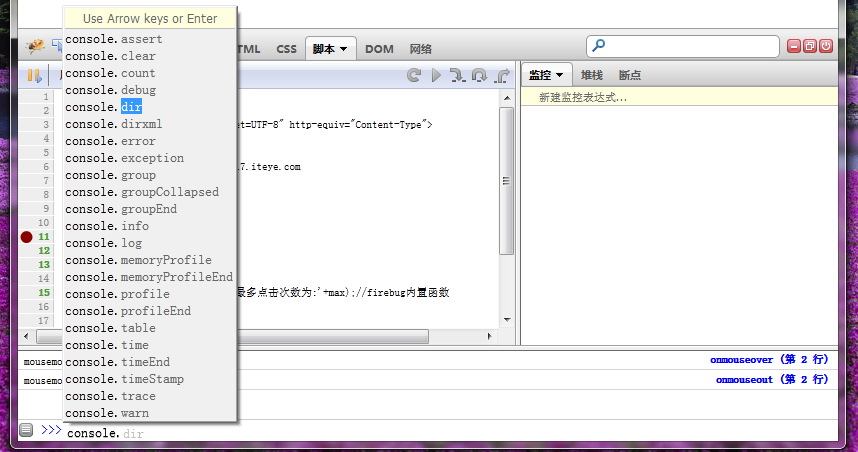Switch to the 堆栈 side tab
Image resolution: width=858 pixels, height=452 pixels.
click(x=592, y=76)
